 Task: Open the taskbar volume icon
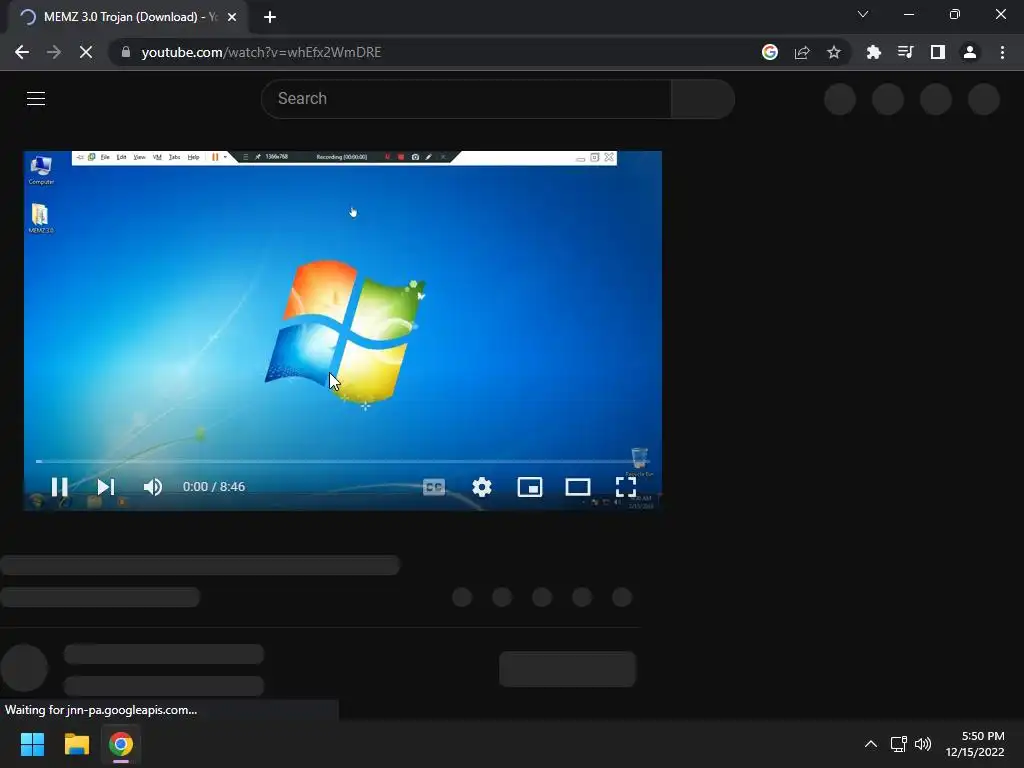923,744
